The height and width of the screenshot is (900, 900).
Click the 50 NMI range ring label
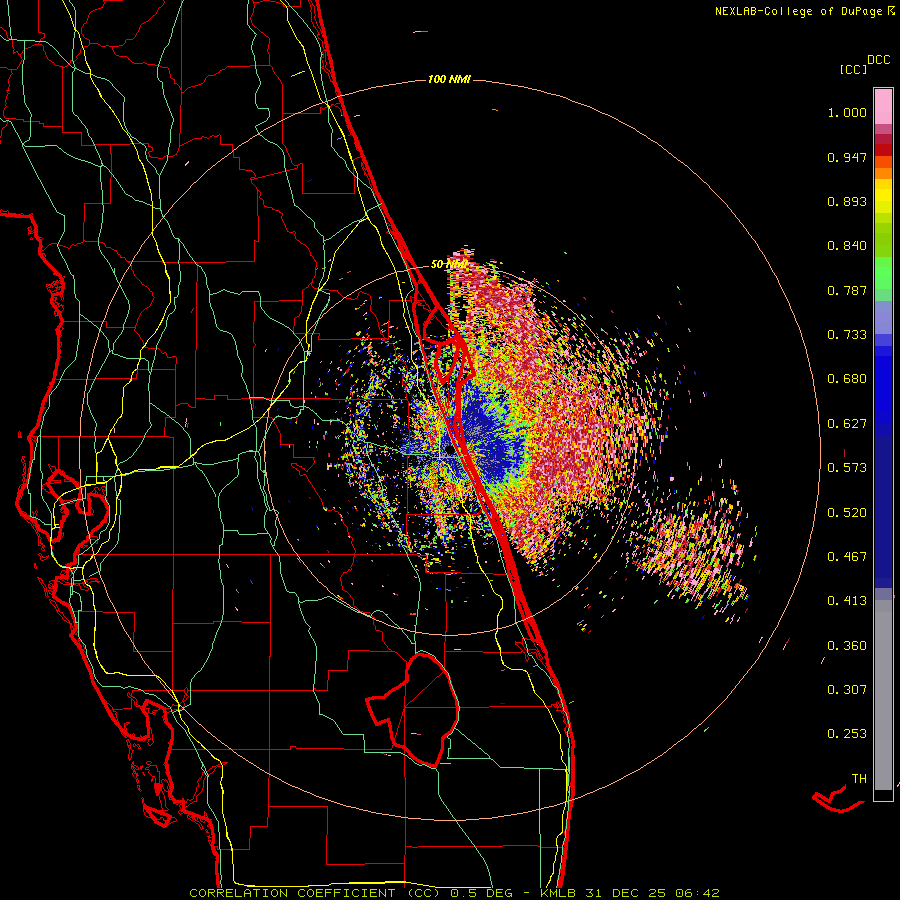tap(449, 264)
